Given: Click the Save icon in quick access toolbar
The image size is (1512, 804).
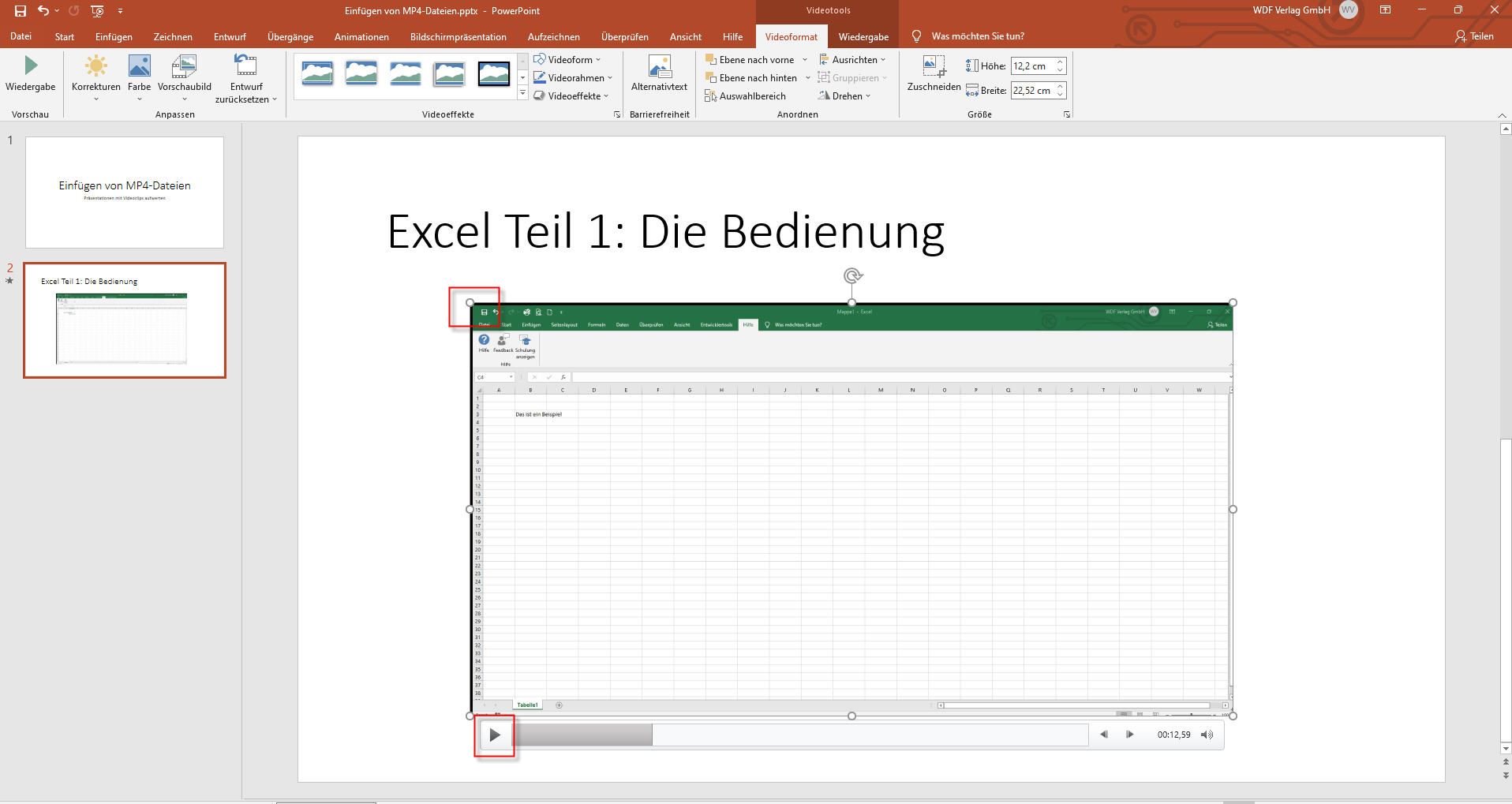Looking at the screenshot, I should coord(20,11).
